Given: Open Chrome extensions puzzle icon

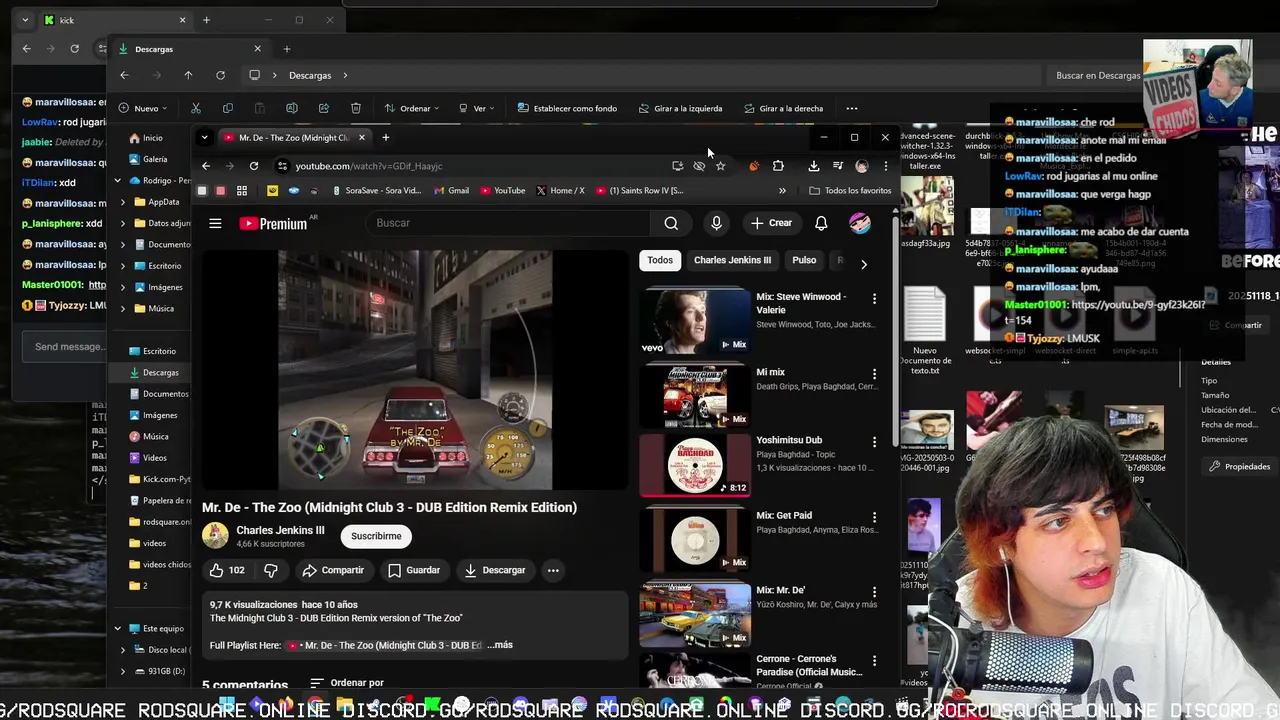Looking at the screenshot, I should click(778, 166).
